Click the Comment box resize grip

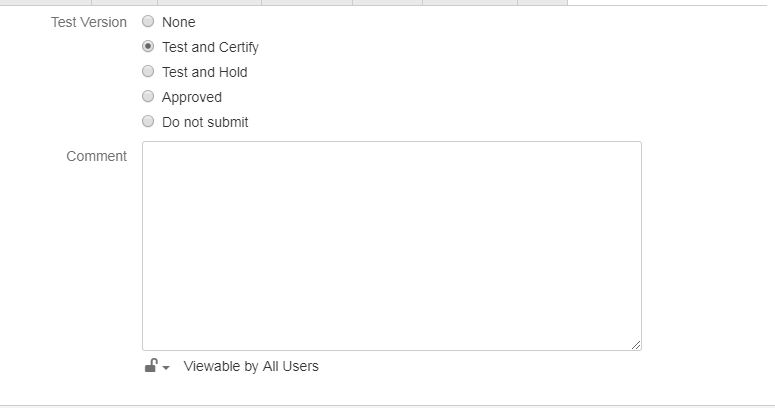pyautogui.click(x=636, y=345)
